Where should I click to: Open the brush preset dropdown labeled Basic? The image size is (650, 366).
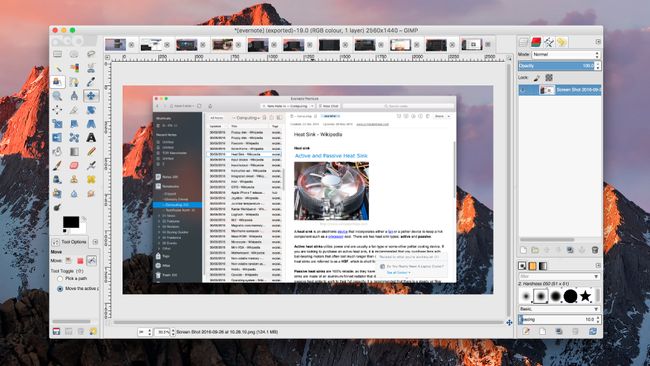coord(559,309)
